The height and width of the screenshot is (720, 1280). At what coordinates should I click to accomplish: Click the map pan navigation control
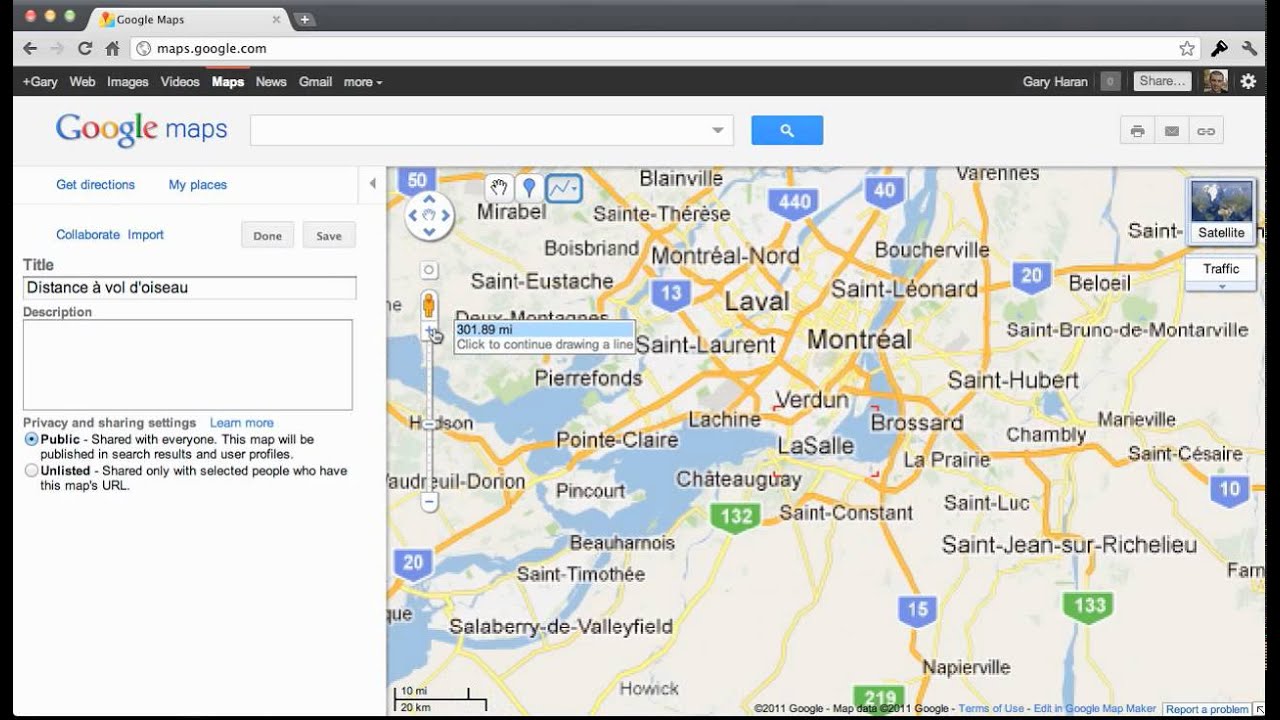click(x=429, y=215)
